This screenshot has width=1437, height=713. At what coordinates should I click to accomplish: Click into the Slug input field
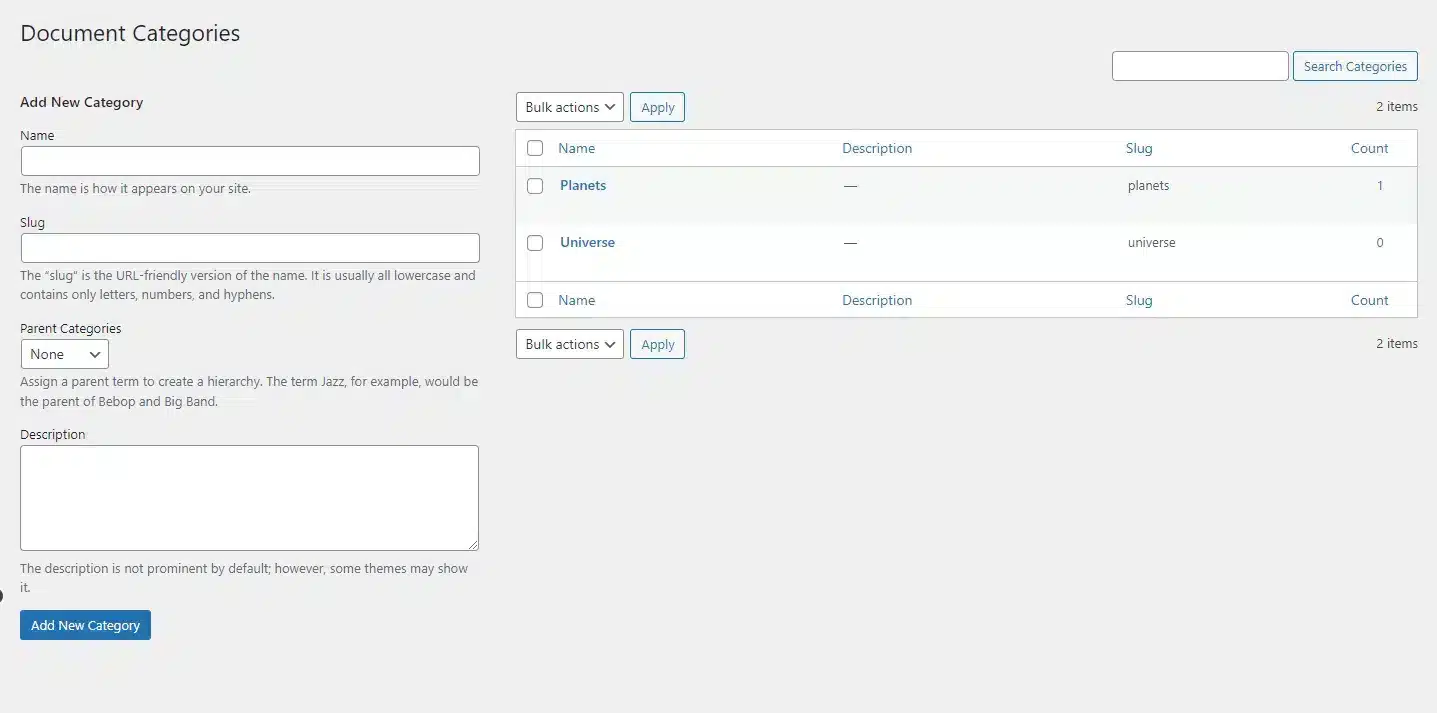tap(250, 248)
